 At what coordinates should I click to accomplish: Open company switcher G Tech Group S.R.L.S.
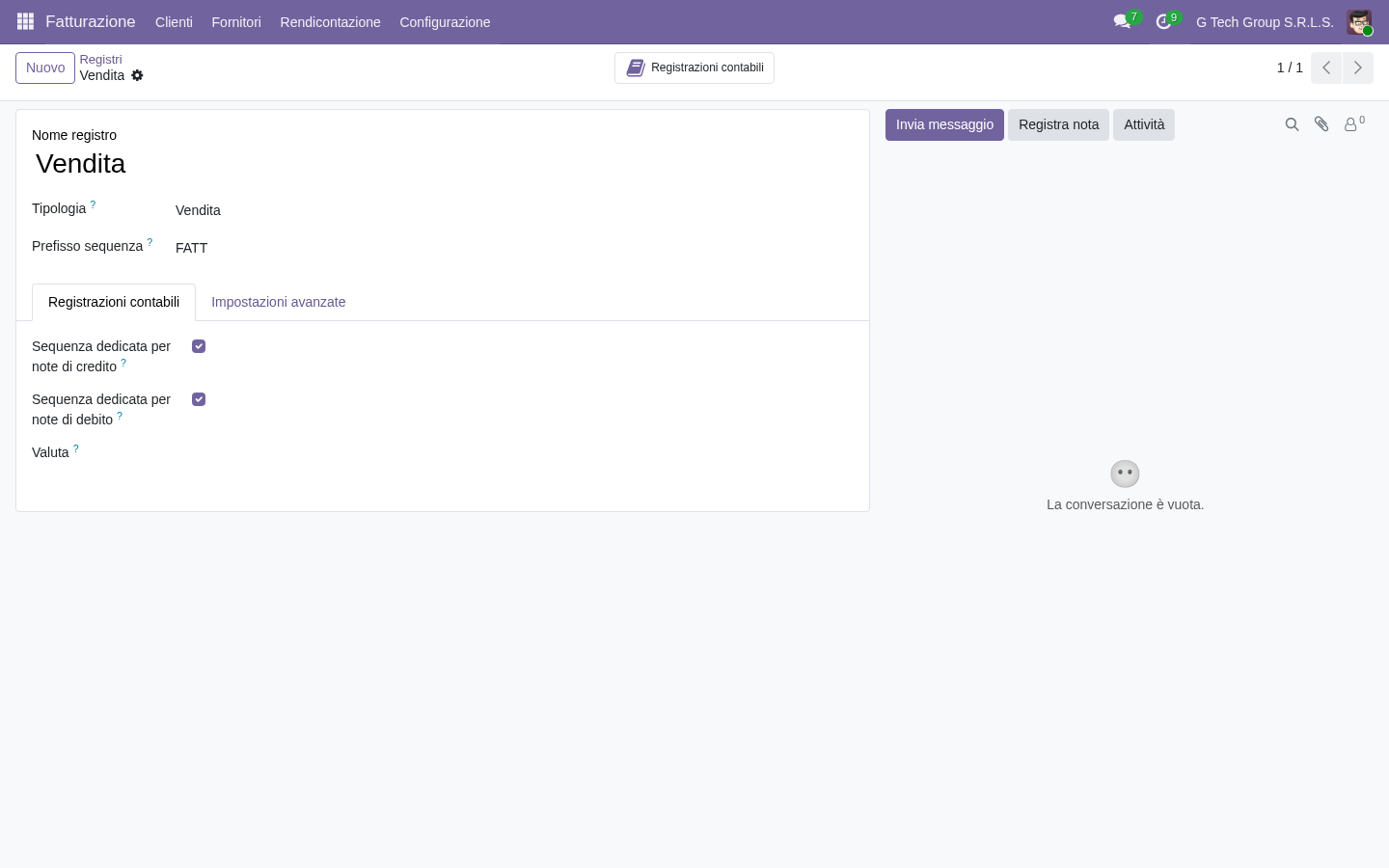(1265, 22)
